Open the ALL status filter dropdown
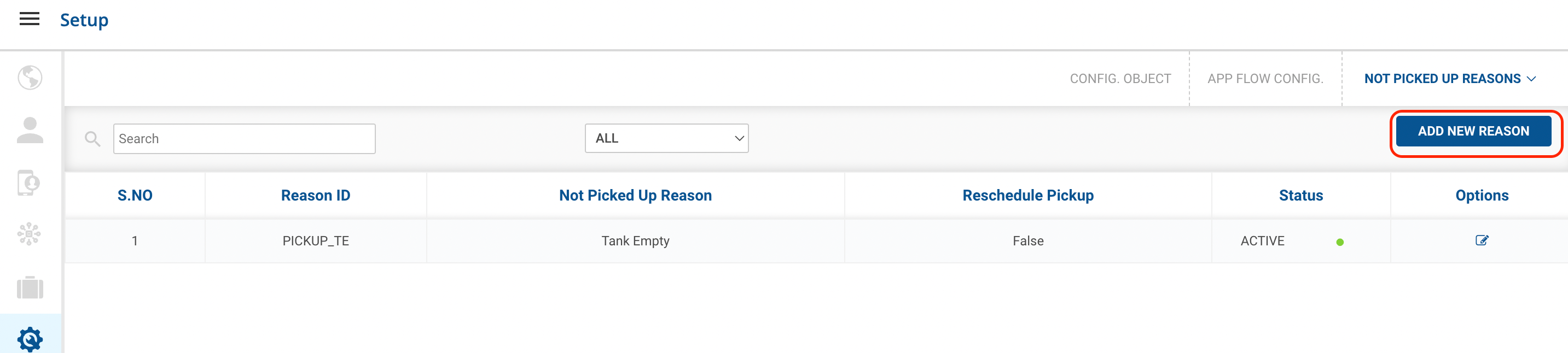Screen dimensions: 1568x353 click(666, 139)
